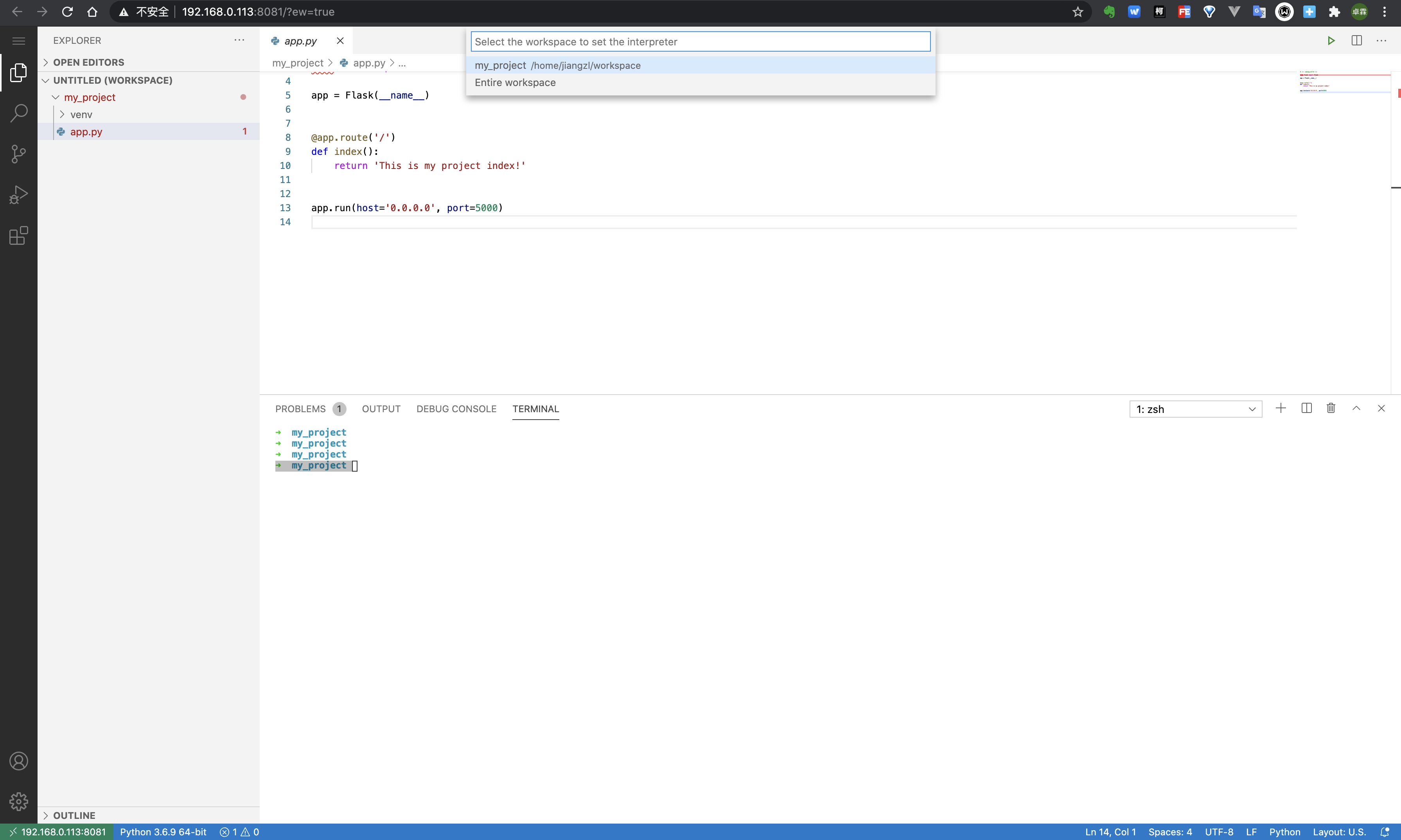Switch to the Terminal panel tab

click(x=535, y=409)
